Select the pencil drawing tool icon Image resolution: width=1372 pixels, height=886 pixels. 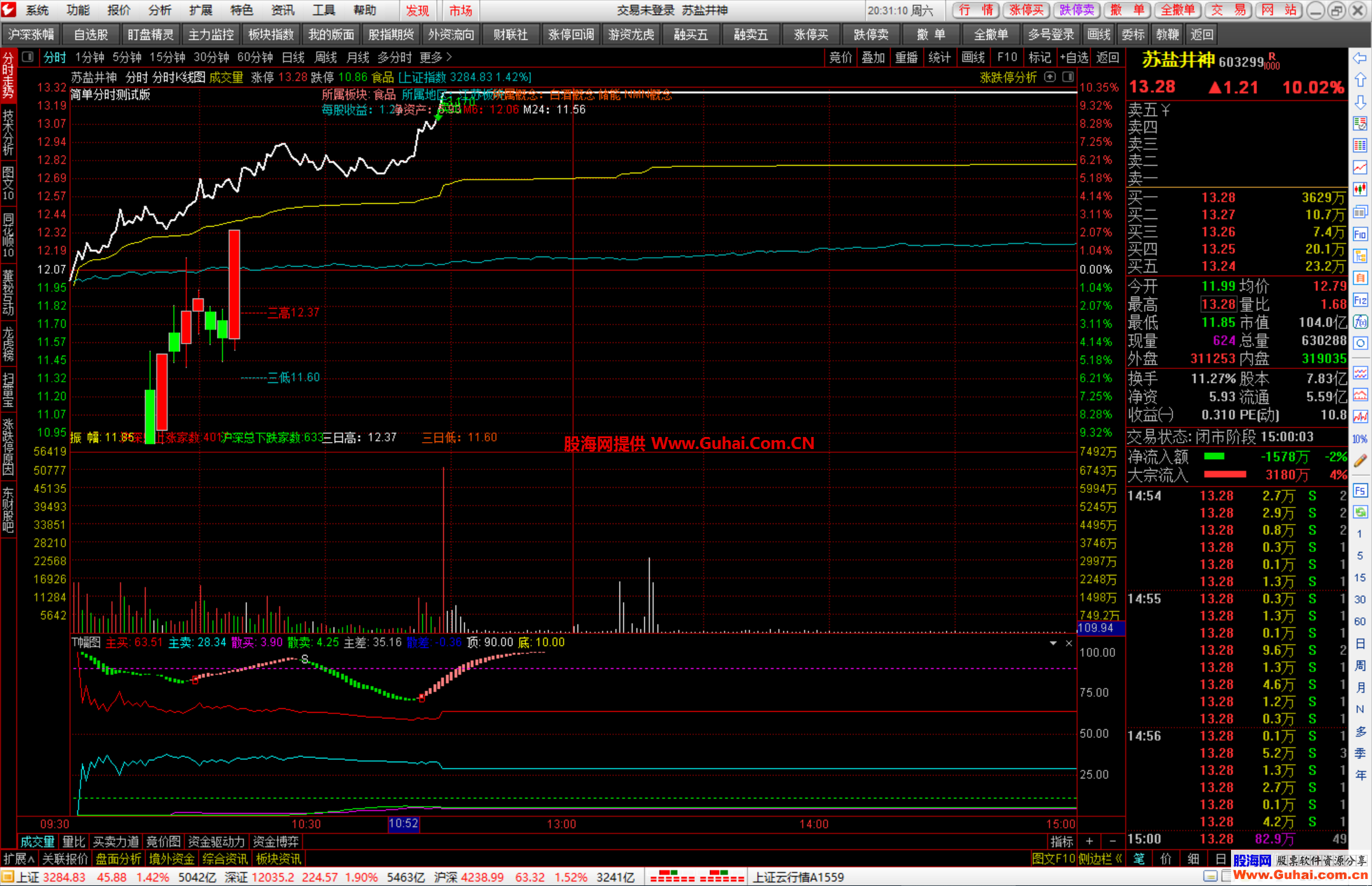1360,461
